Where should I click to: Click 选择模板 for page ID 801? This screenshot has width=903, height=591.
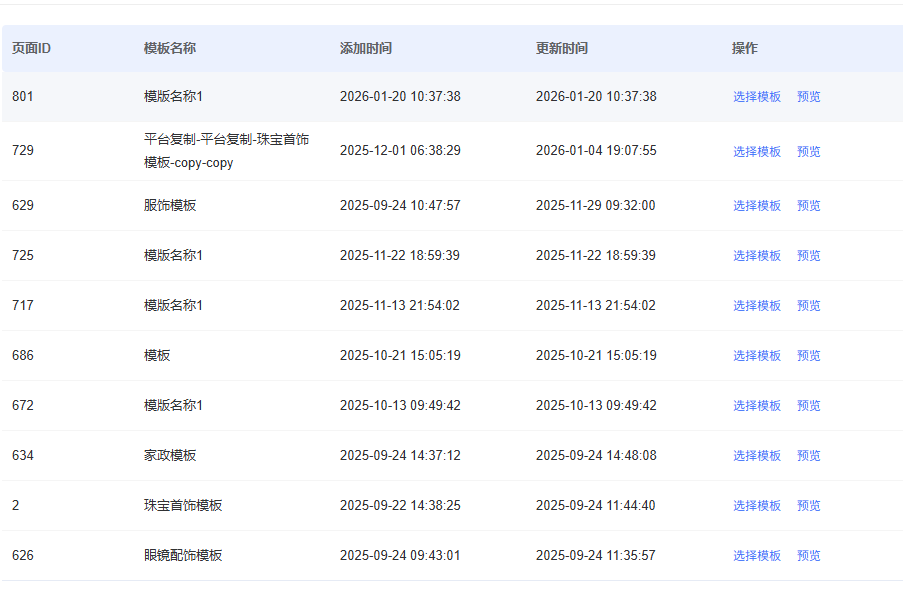(756, 97)
